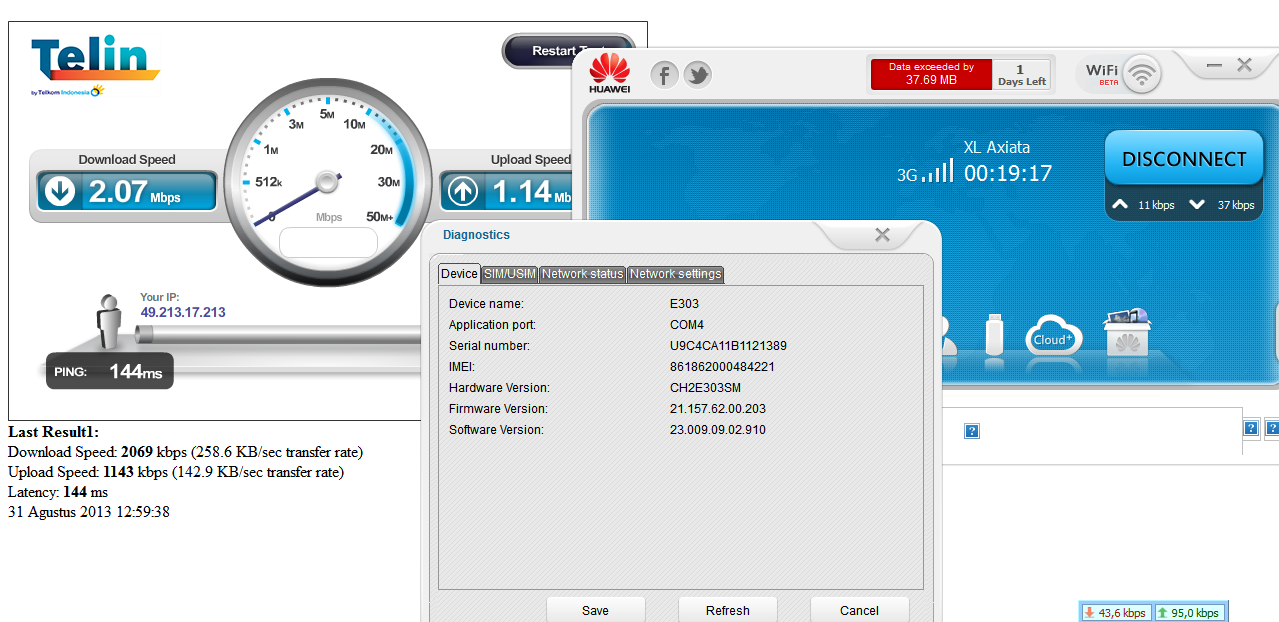Click the Refresh button in Diagnostics
Viewport: 1279px width, 622px height.
(727, 610)
